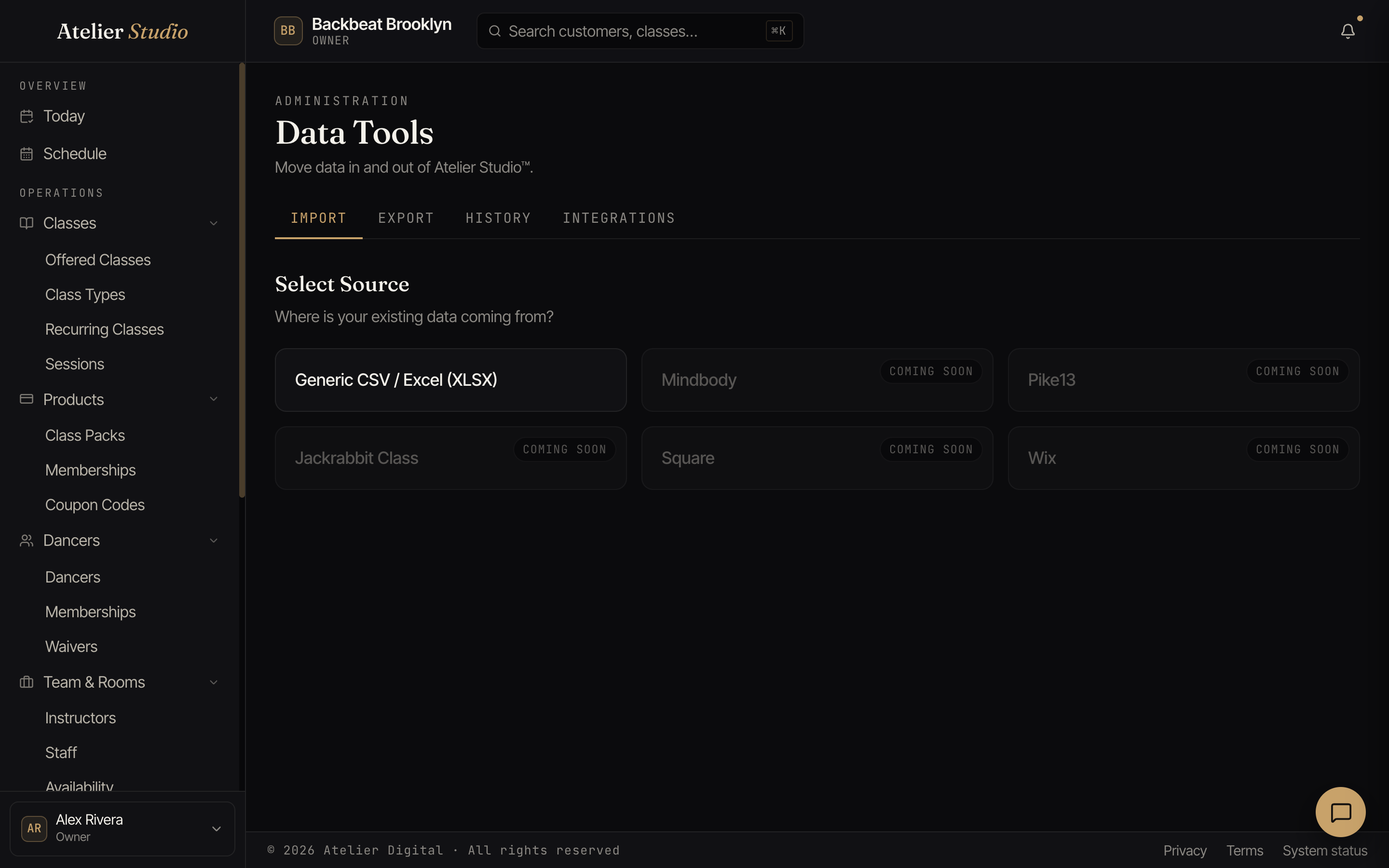Select the Import tab
Screen dimensions: 1389x868
pyautogui.click(x=318, y=218)
